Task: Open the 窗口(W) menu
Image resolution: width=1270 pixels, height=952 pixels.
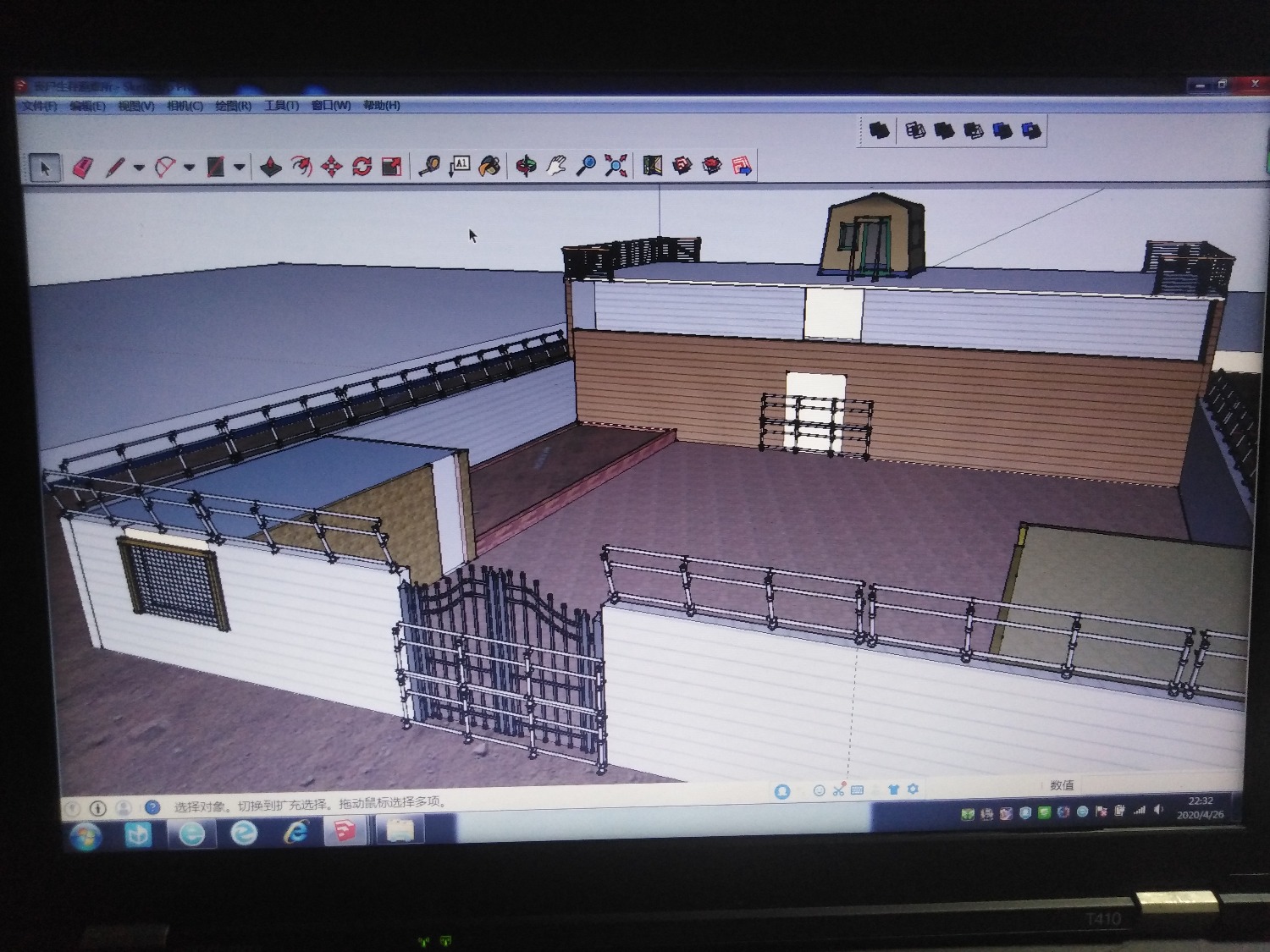Action: tap(331, 105)
